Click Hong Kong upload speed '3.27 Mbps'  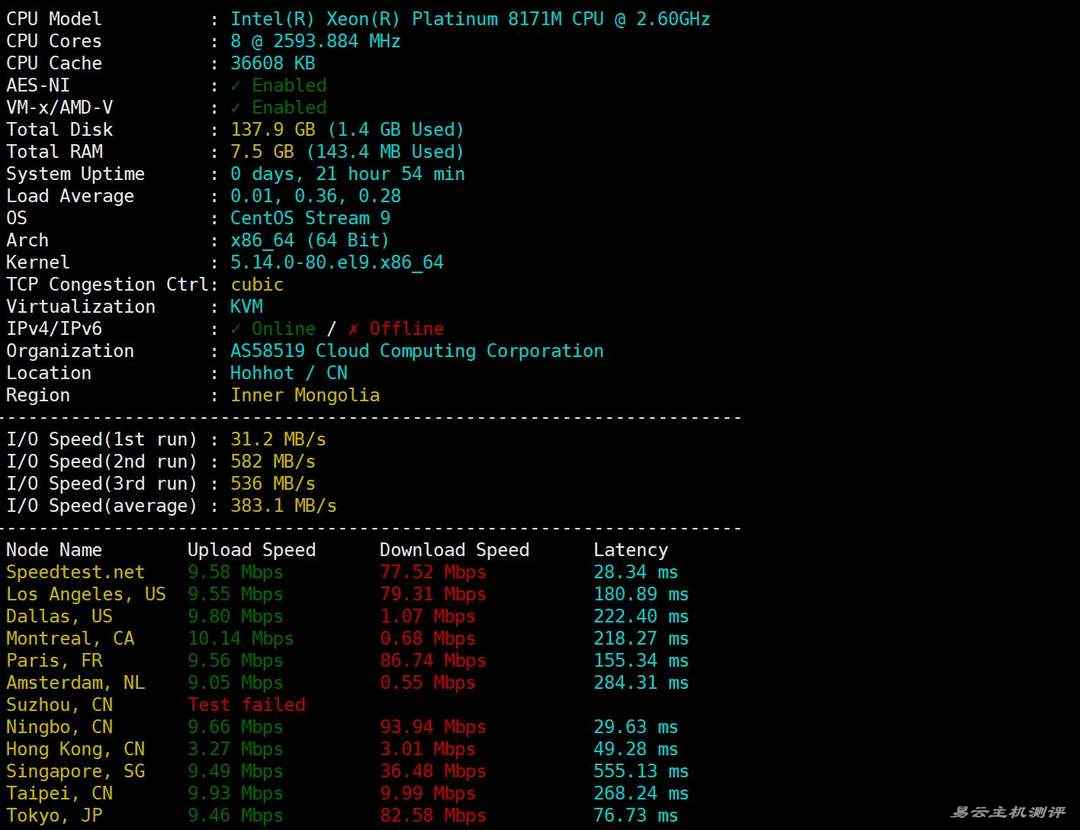(x=236, y=749)
